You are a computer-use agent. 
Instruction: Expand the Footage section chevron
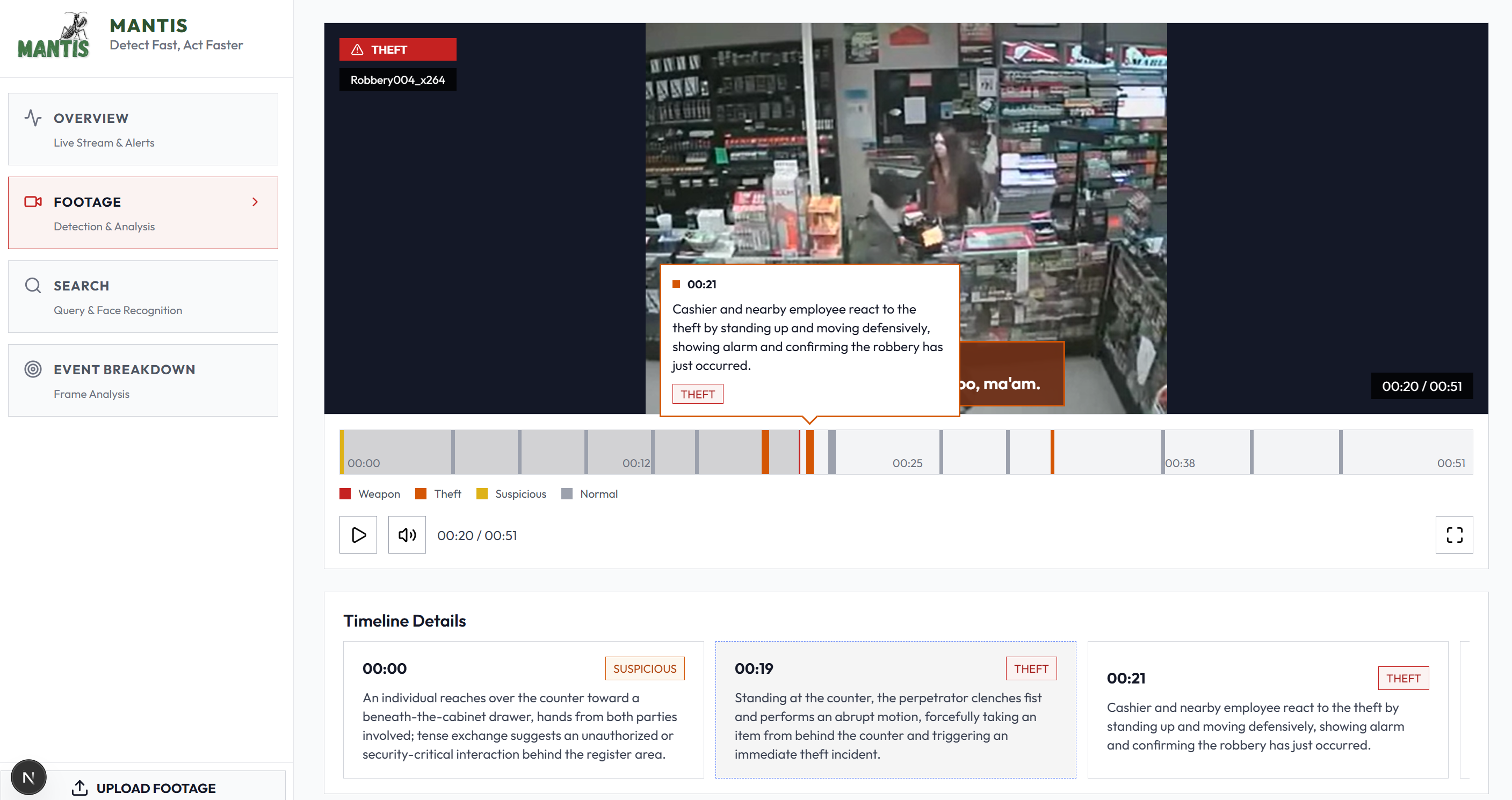255,202
